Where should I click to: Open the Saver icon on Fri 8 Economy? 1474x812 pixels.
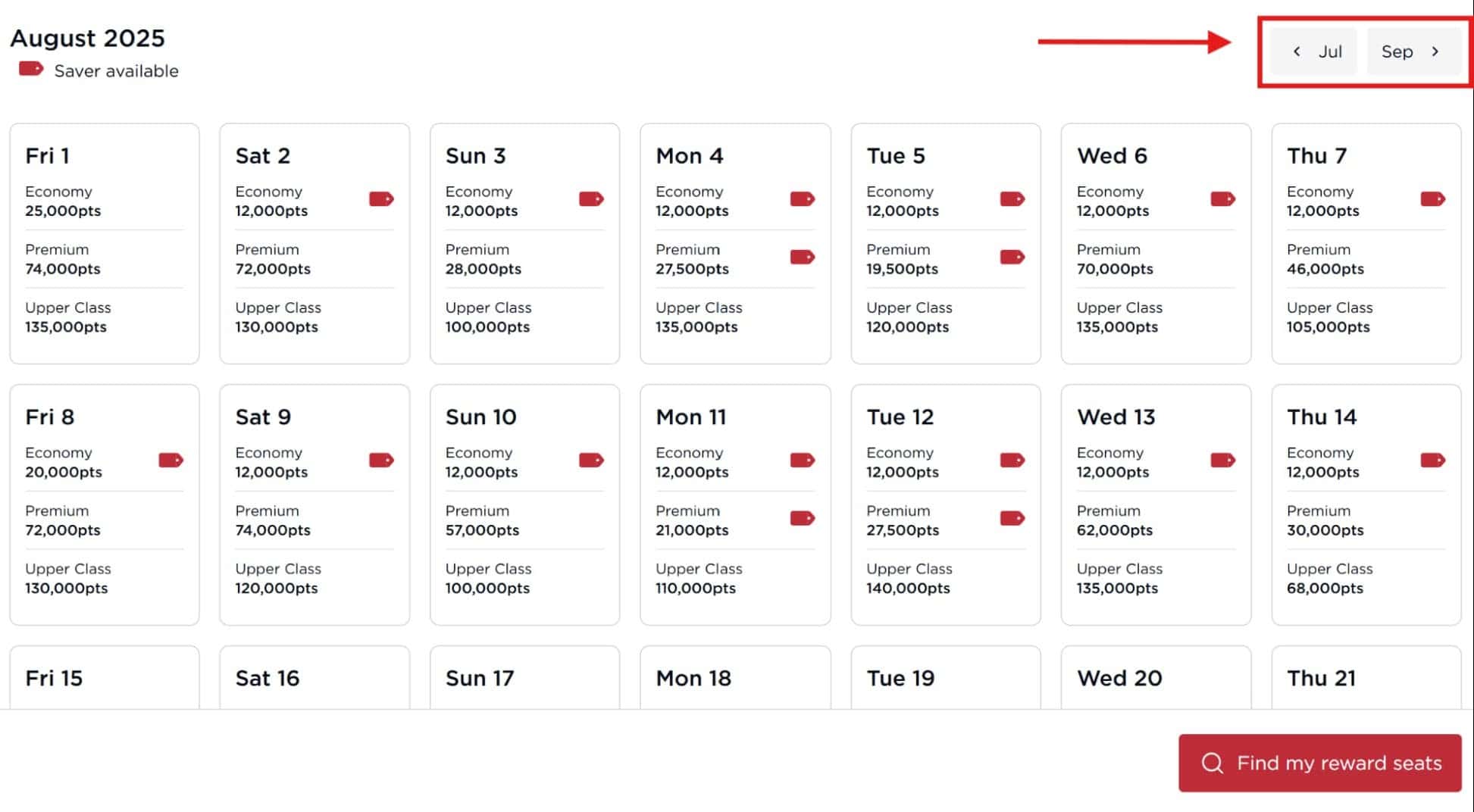(x=171, y=460)
